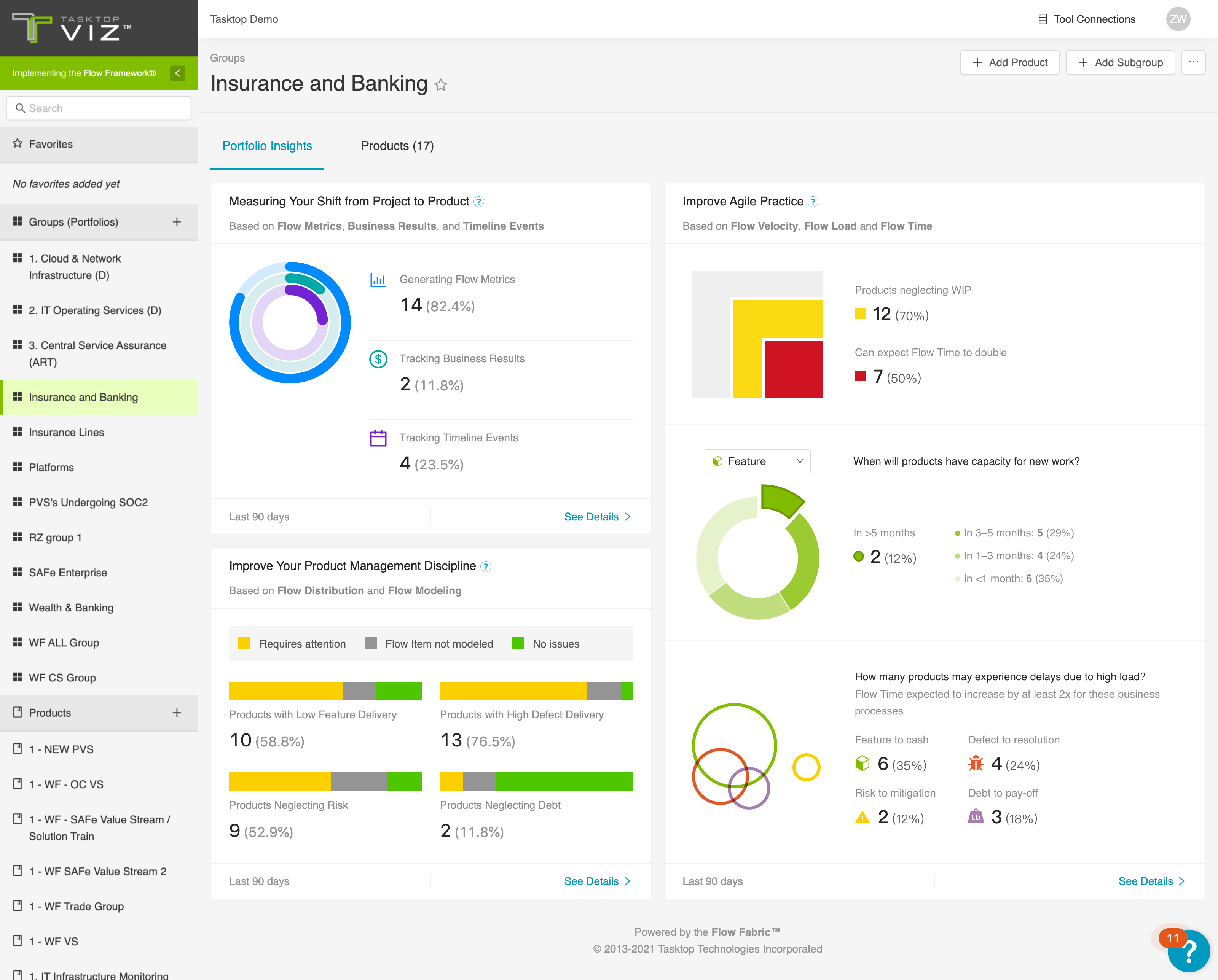Click help icon next to Project to Product
Image resolution: width=1218 pixels, height=980 pixels.
479,202
